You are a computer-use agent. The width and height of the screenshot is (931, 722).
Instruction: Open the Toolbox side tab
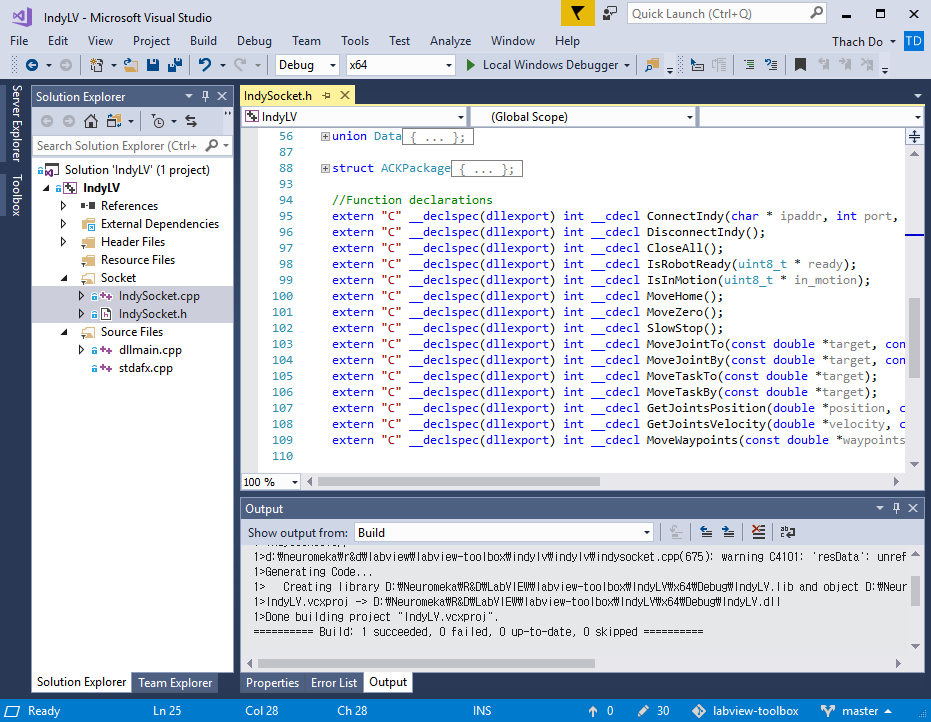pos(17,195)
